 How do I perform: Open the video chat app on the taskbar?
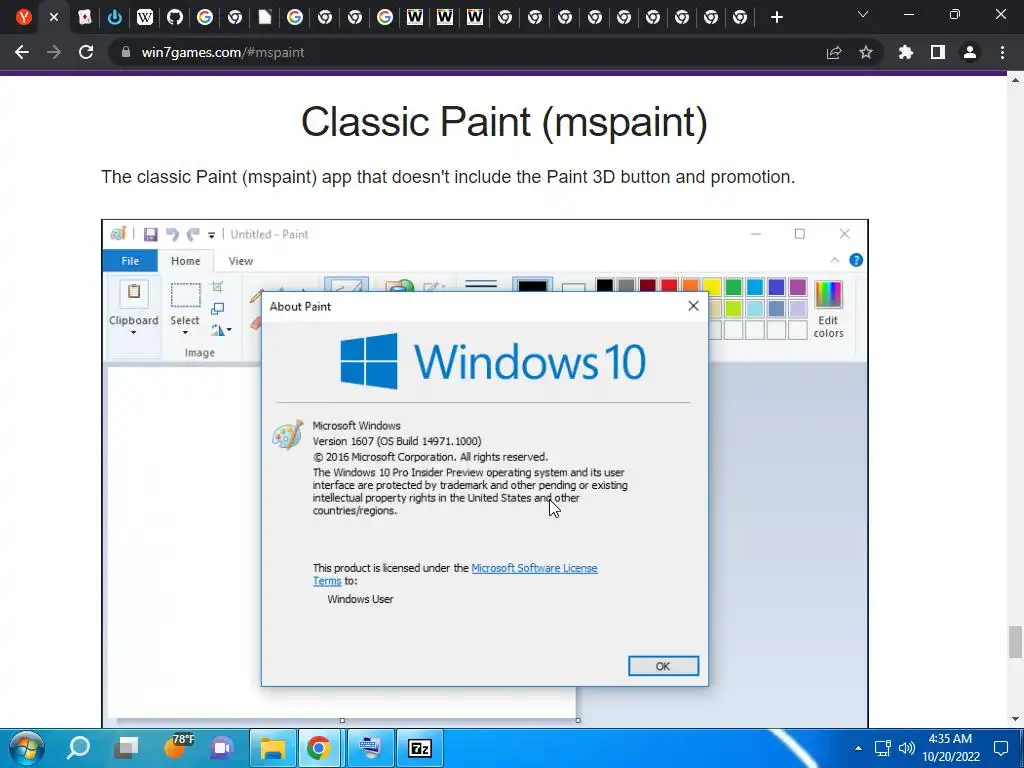222,748
